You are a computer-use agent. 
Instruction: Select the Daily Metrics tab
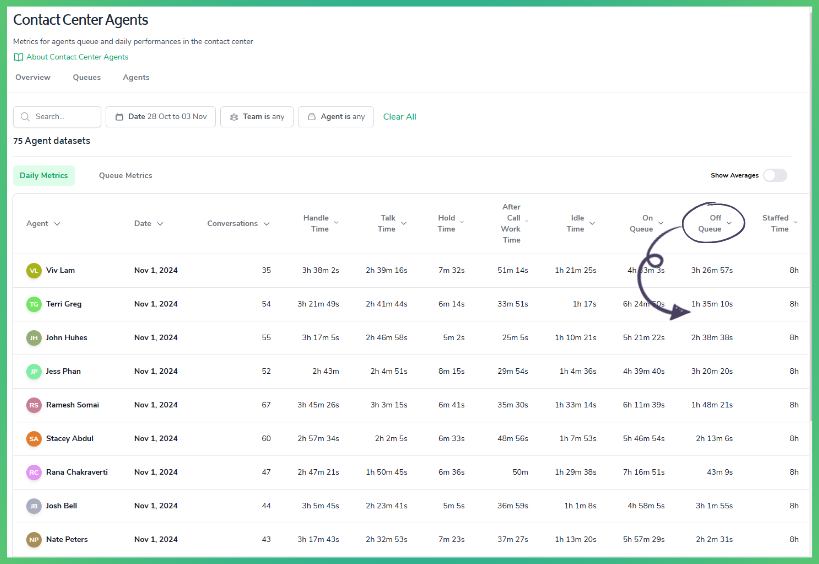(x=44, y=175)
